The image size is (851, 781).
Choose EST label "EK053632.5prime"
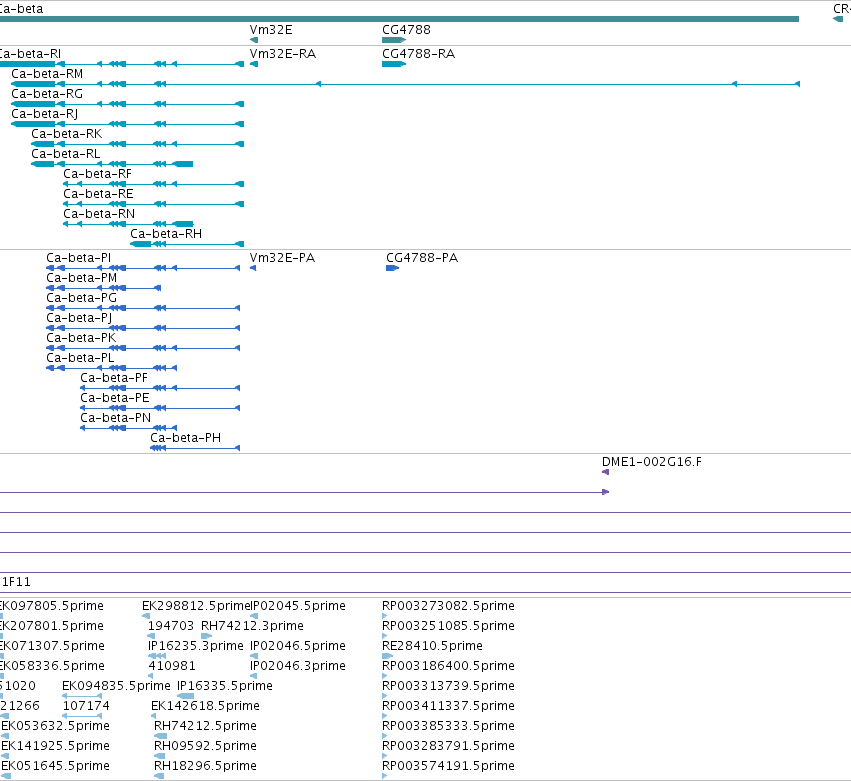55,727
